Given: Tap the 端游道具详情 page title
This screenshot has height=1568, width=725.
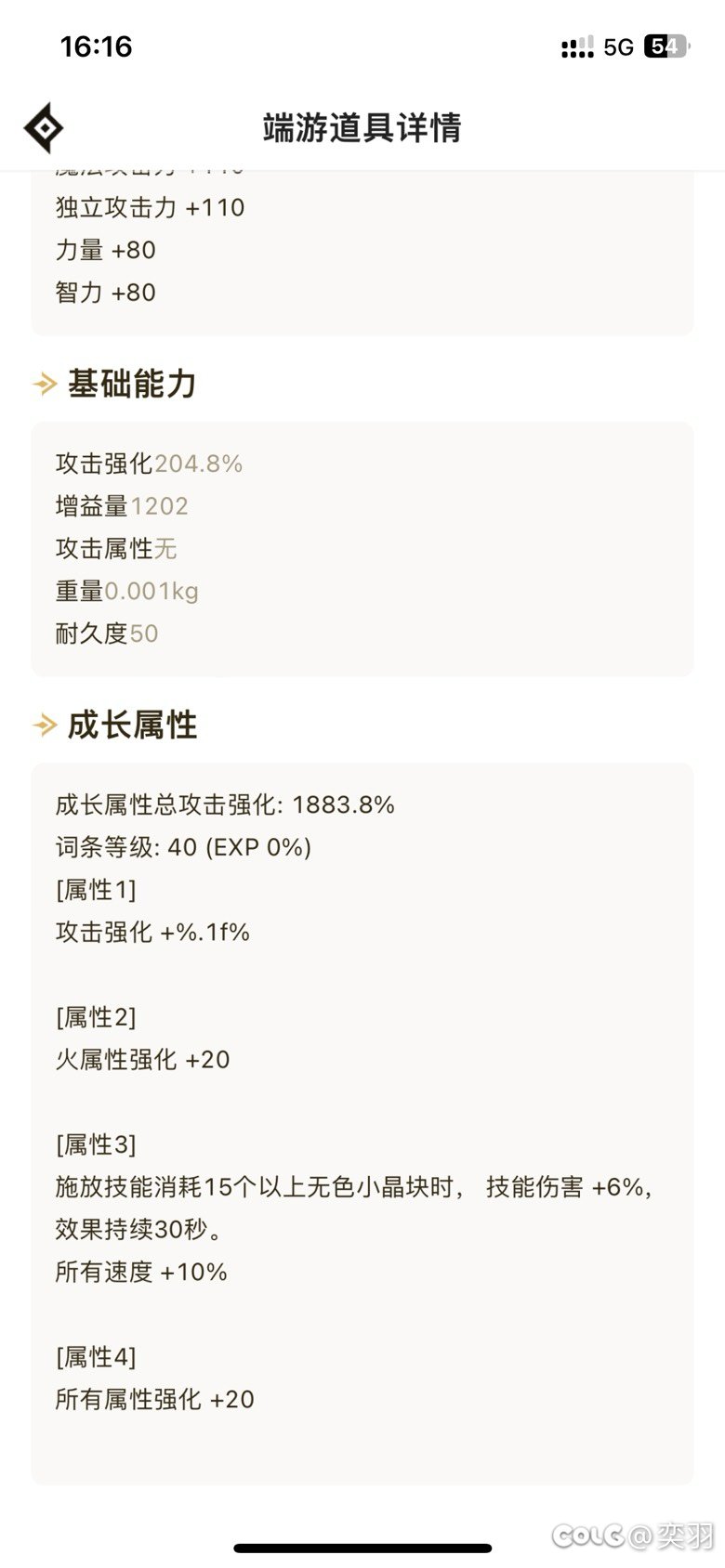Looking at the screenshot, I should 362,127.
